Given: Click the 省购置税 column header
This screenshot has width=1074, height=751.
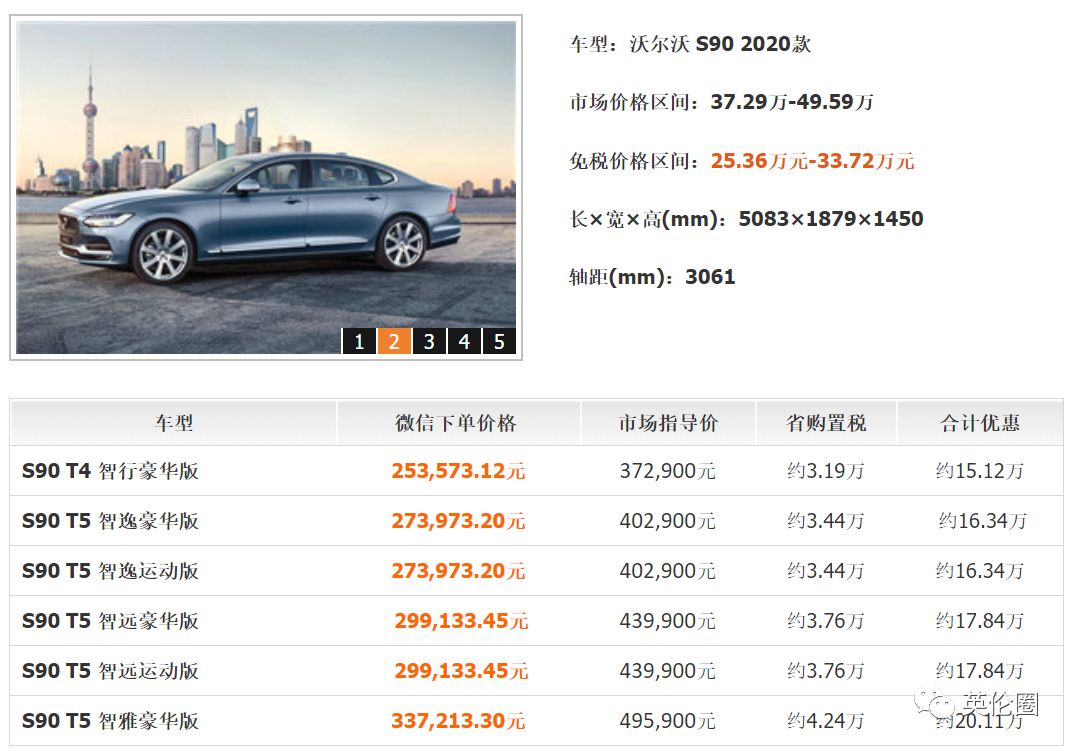Looking at the screenshot, I should tap(826, 423).
